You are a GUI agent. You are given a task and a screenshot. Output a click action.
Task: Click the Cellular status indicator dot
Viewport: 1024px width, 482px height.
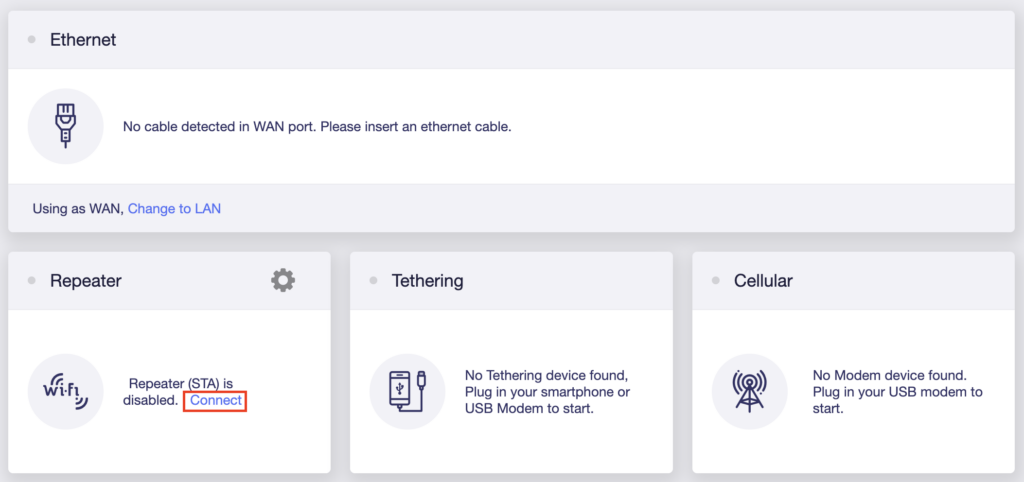716,281
